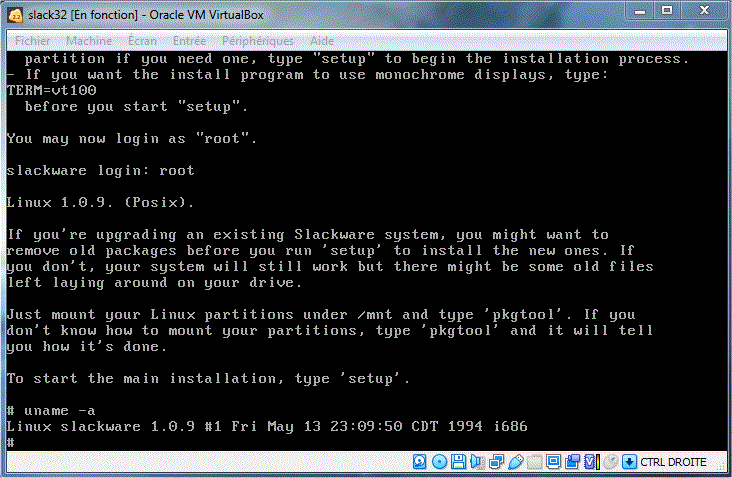Click the line 'left laying around on your drive.'
This screenshot has height=478, width=732.
[154, 282]
